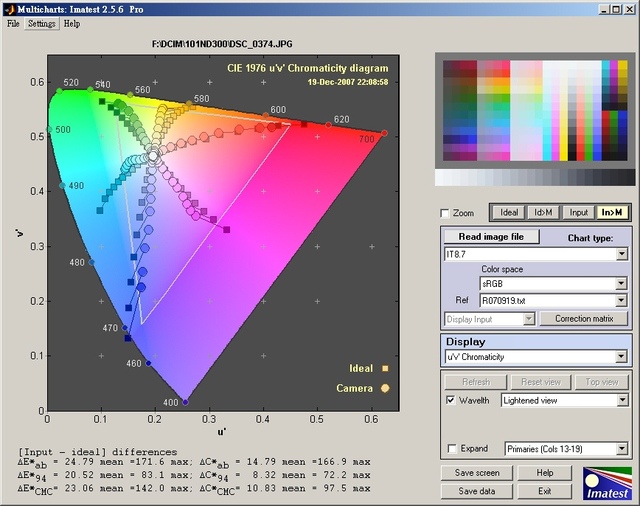
Task: Open the File menu
Action: click(x=13, y=24)
